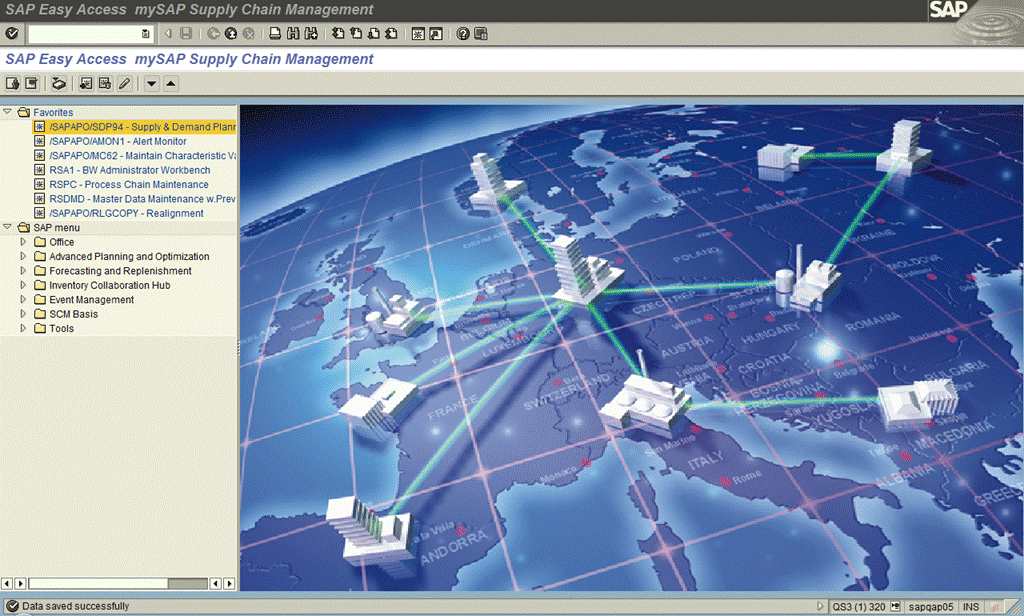Select RSDMD - Master Data Maintenance favorite
1024x616 pixels.
(142, 199)
